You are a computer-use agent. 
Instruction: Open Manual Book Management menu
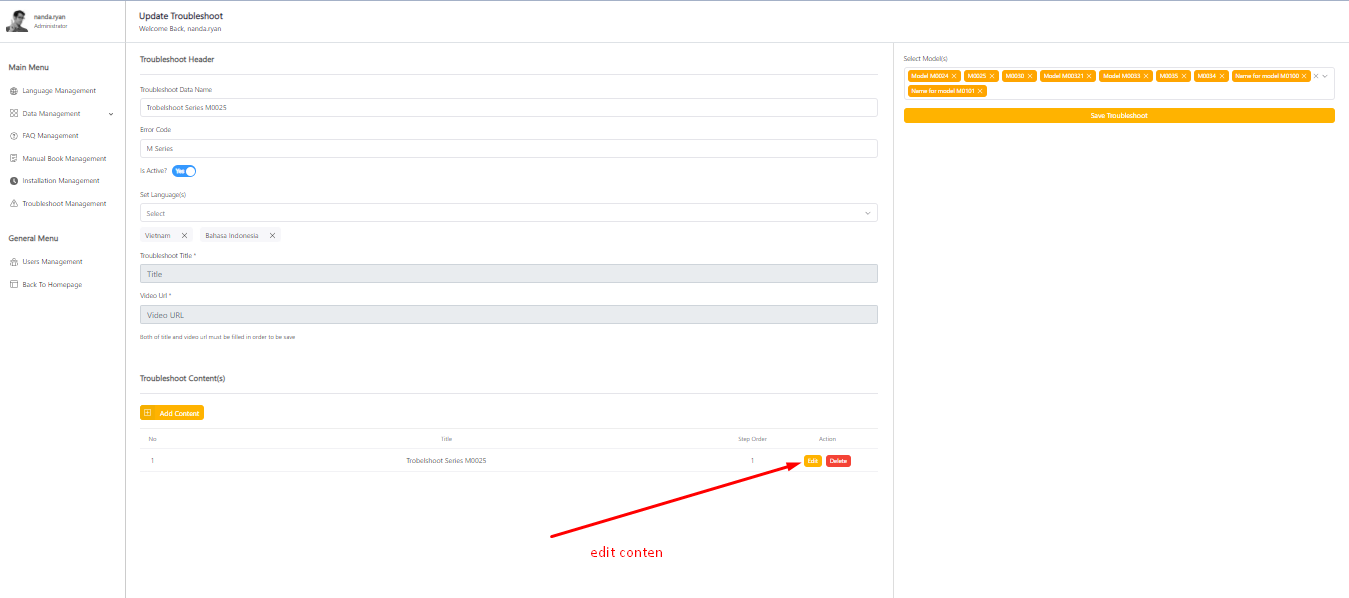(x=64, y=159)
